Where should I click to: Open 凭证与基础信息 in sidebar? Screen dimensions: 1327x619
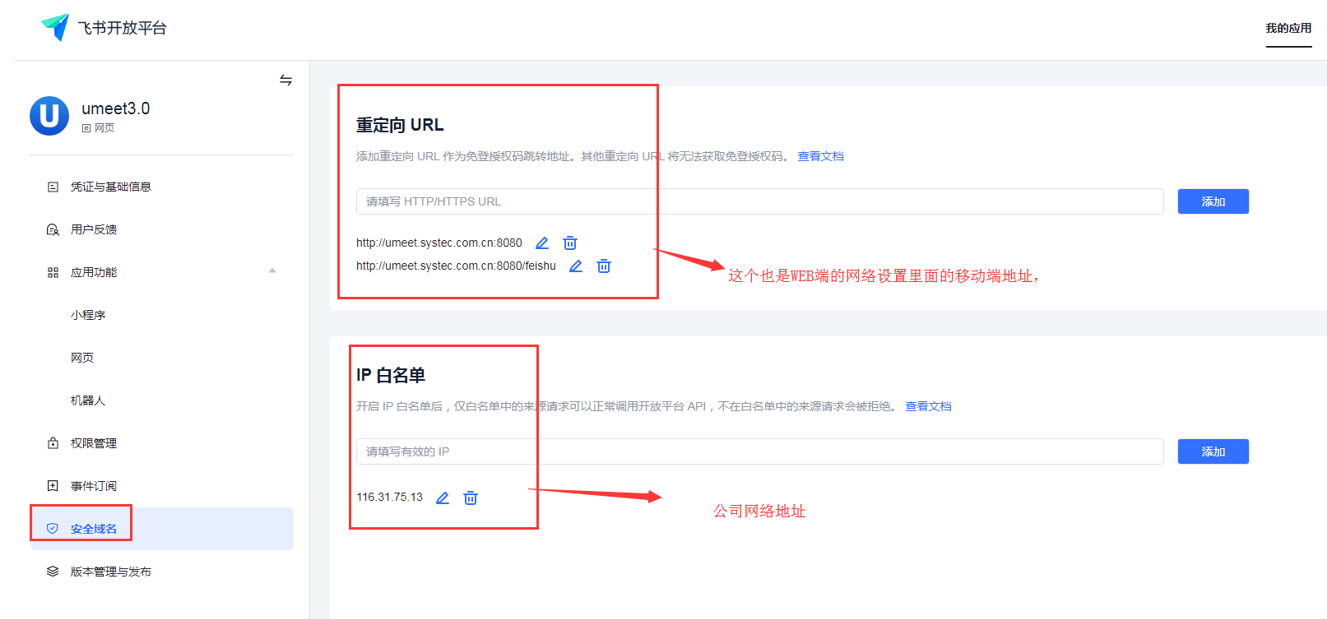(110, 187)
